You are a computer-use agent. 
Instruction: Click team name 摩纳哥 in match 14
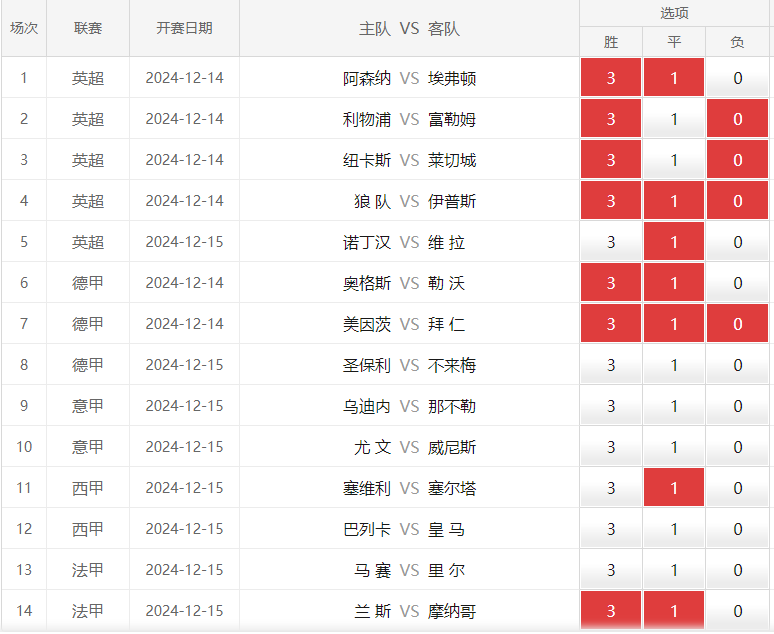click(x=452, y=611)
